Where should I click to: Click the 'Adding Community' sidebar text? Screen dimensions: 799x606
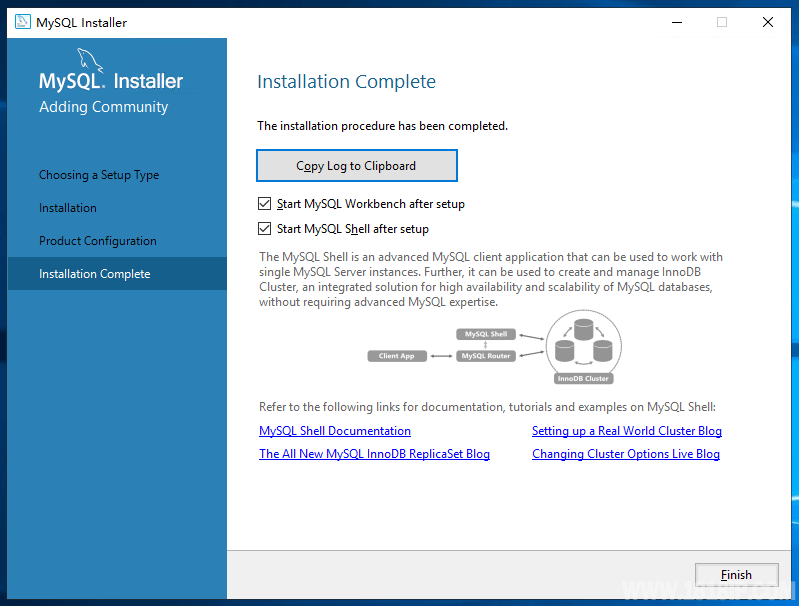[x=103, y=107]
